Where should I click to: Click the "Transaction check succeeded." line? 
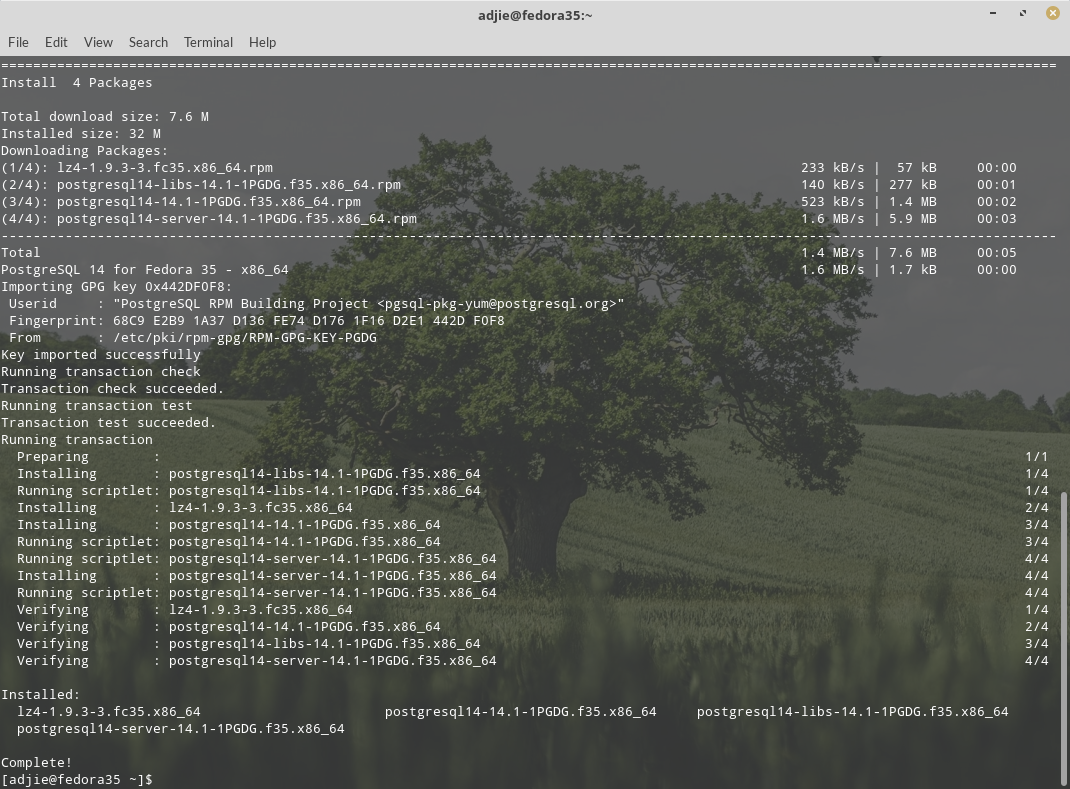[113, 389]
